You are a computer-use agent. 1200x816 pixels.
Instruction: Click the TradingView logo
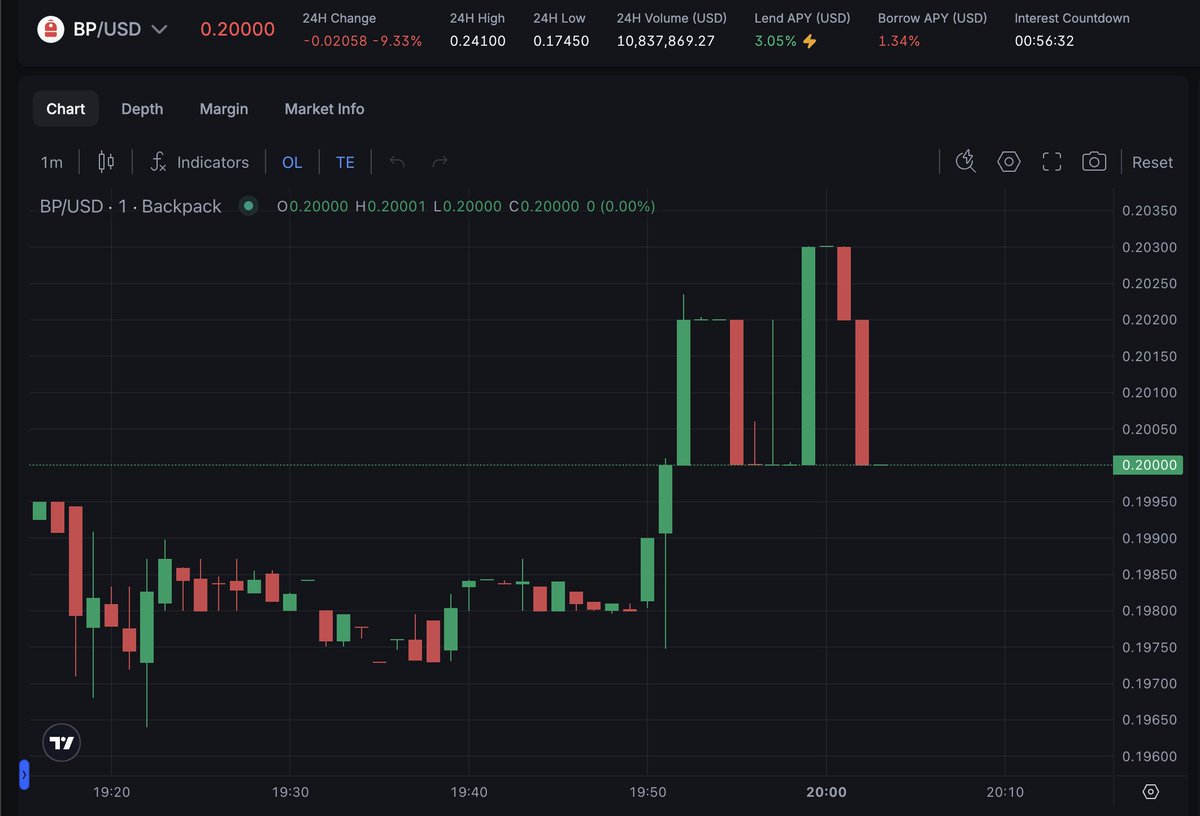62,743
